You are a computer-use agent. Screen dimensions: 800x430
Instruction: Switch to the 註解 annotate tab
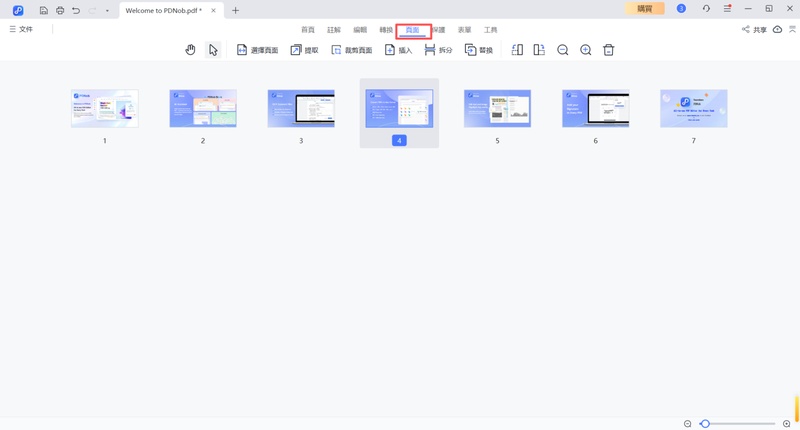(334, 30)
